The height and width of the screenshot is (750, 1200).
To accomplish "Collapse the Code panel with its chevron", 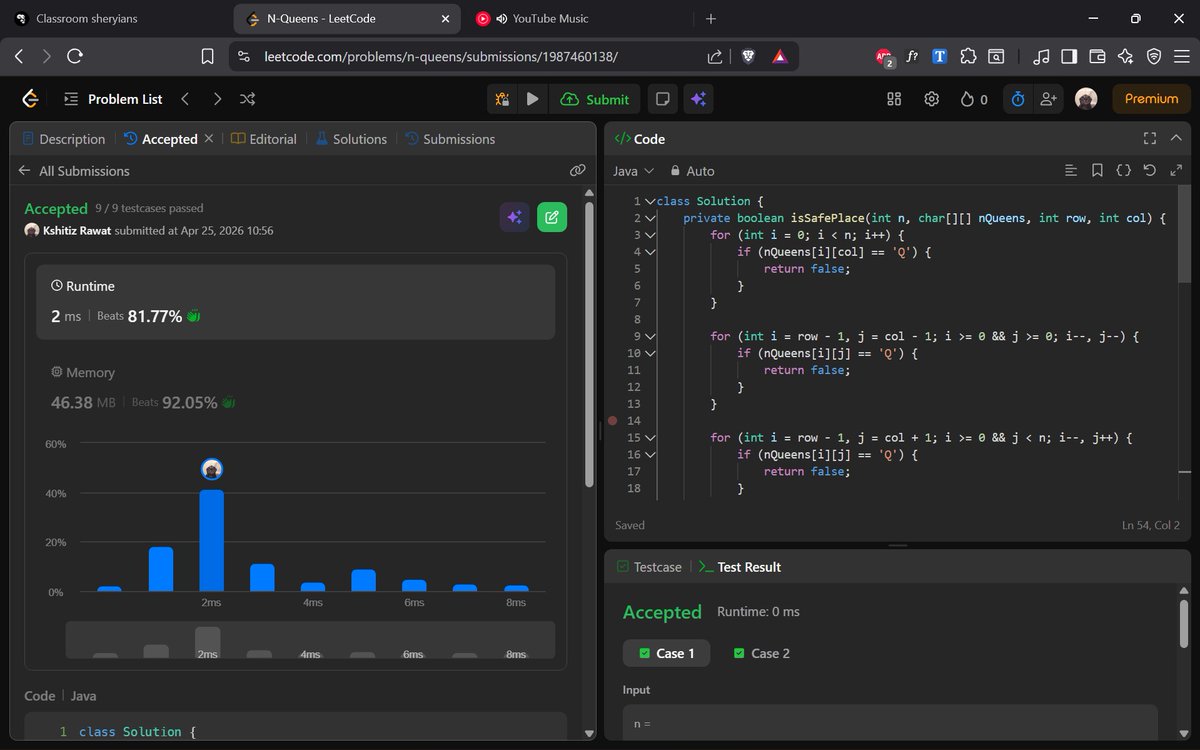I will coord(1176,138).
